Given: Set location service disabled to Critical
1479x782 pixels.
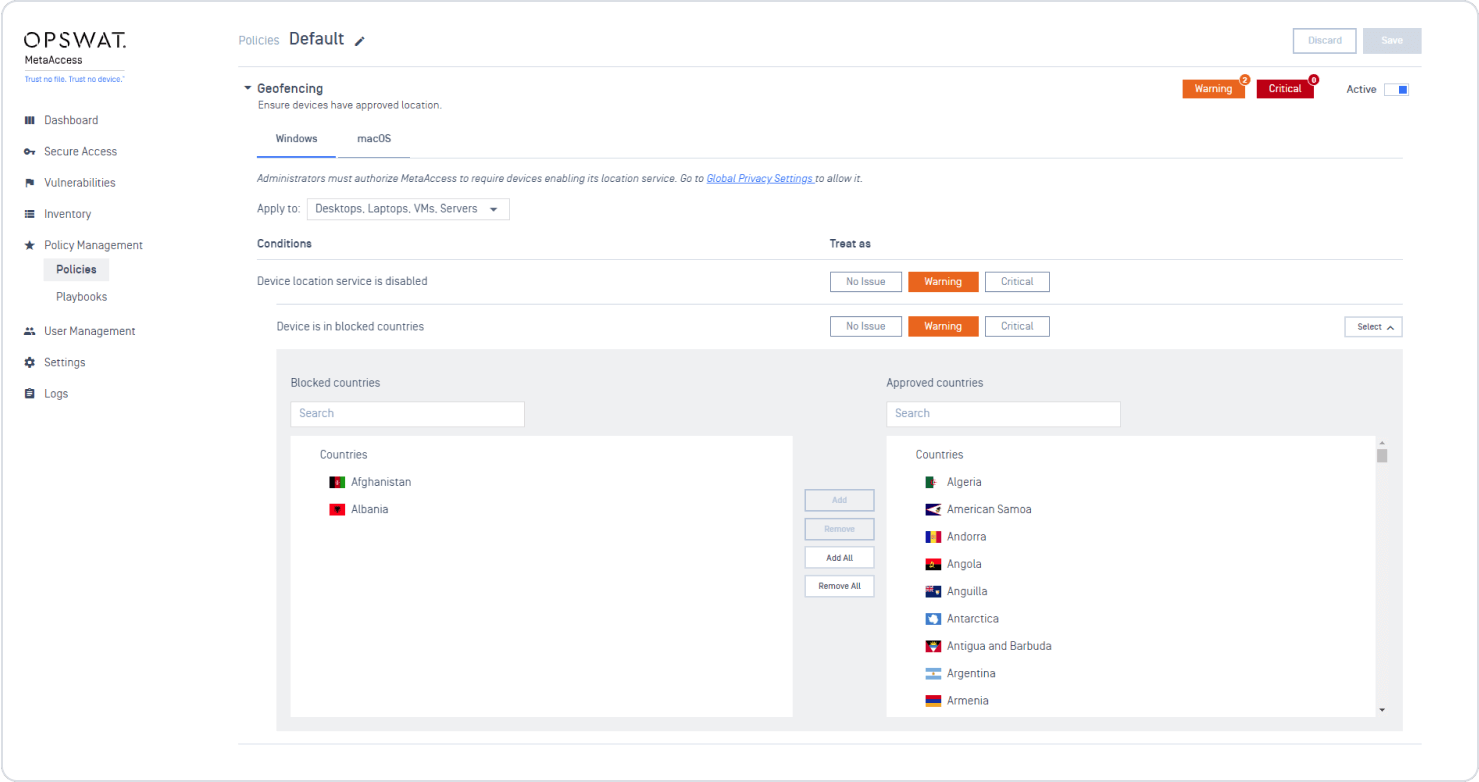Looking at the screenshot, I should coord(1017,282).
